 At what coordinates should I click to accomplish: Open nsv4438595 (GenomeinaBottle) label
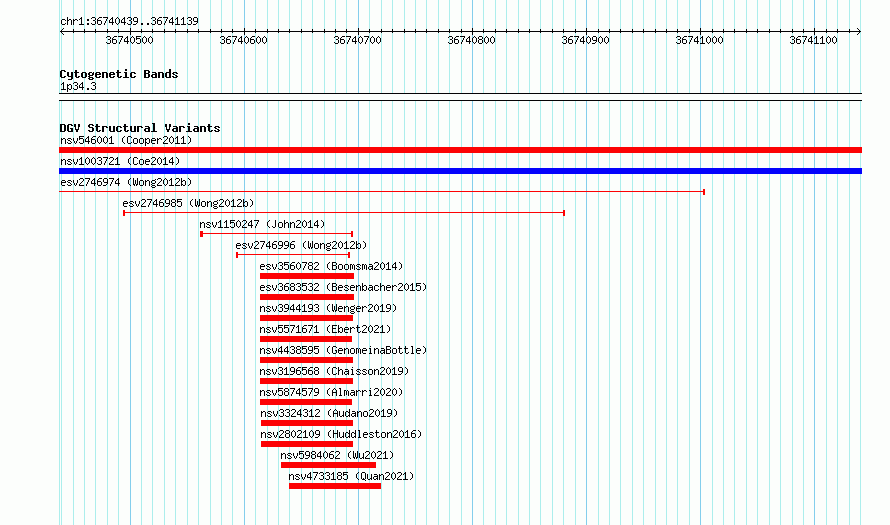(x=343, y=350)
